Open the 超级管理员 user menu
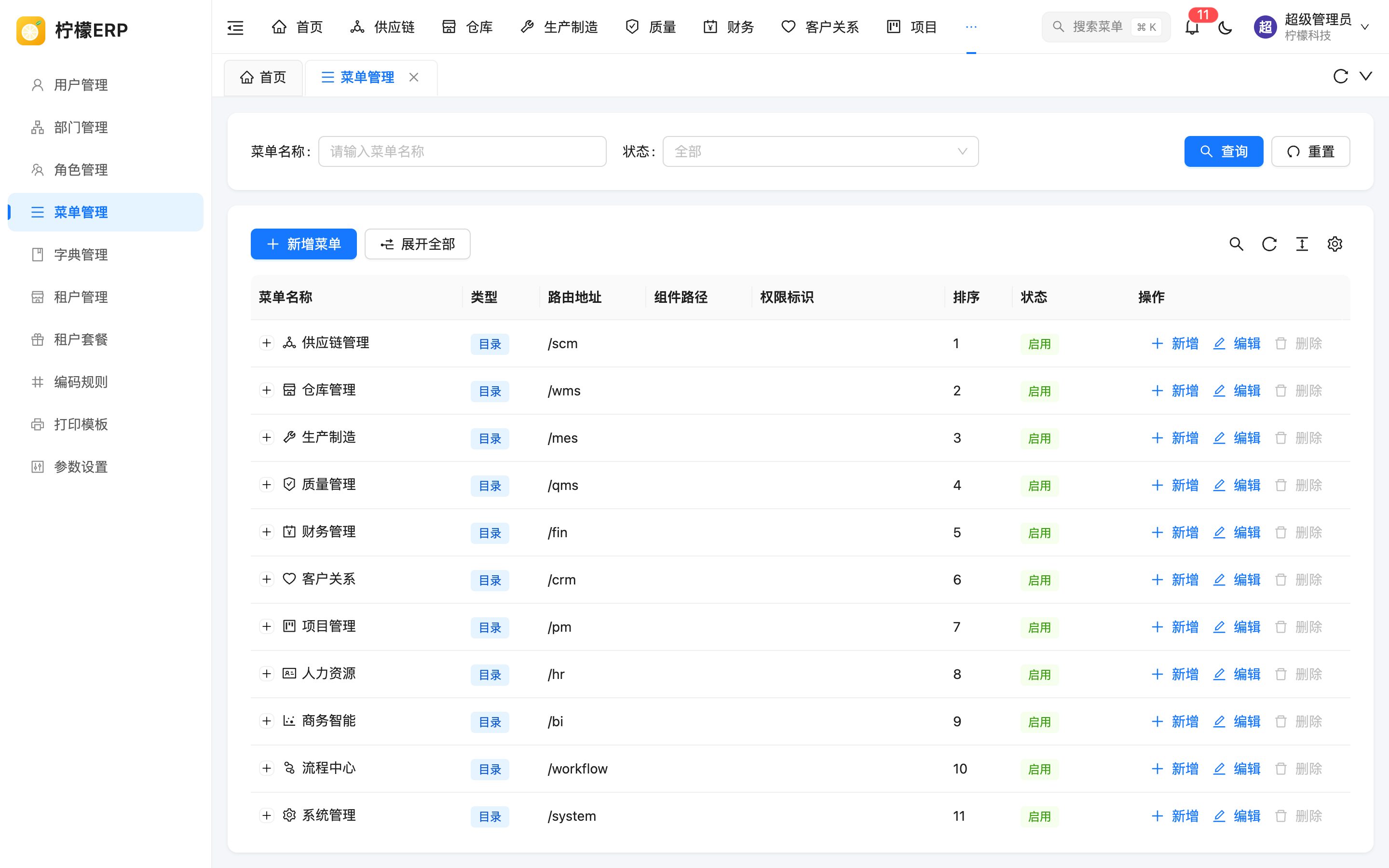The image size is (1389, 868). (1311, 27)
